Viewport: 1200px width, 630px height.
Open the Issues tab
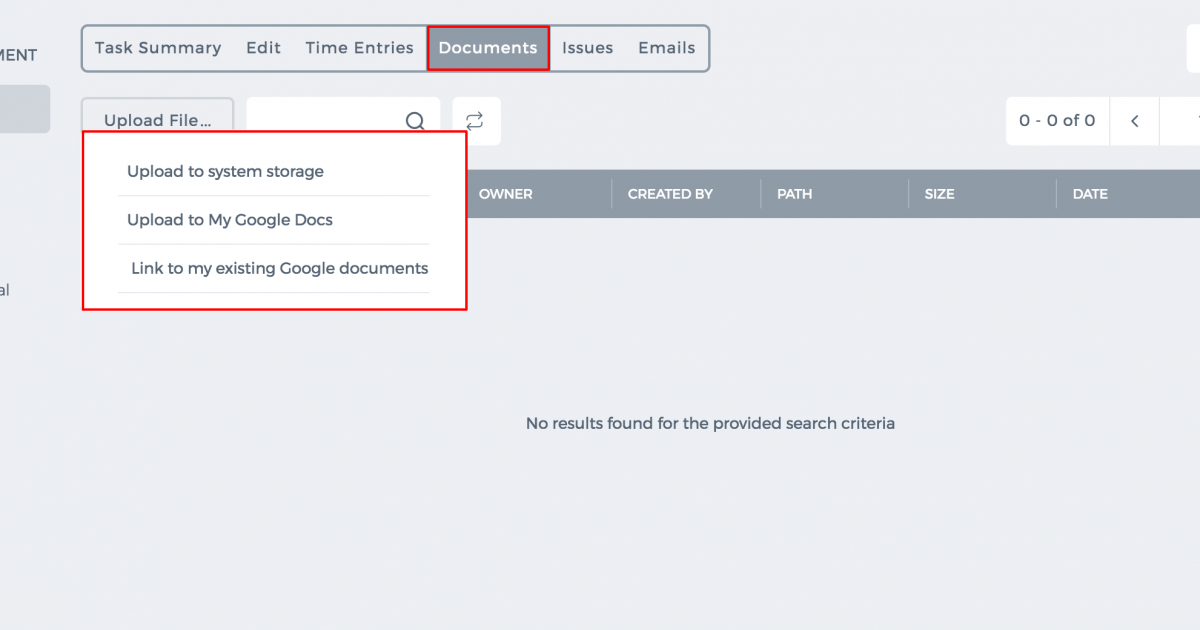coord(588,48)
